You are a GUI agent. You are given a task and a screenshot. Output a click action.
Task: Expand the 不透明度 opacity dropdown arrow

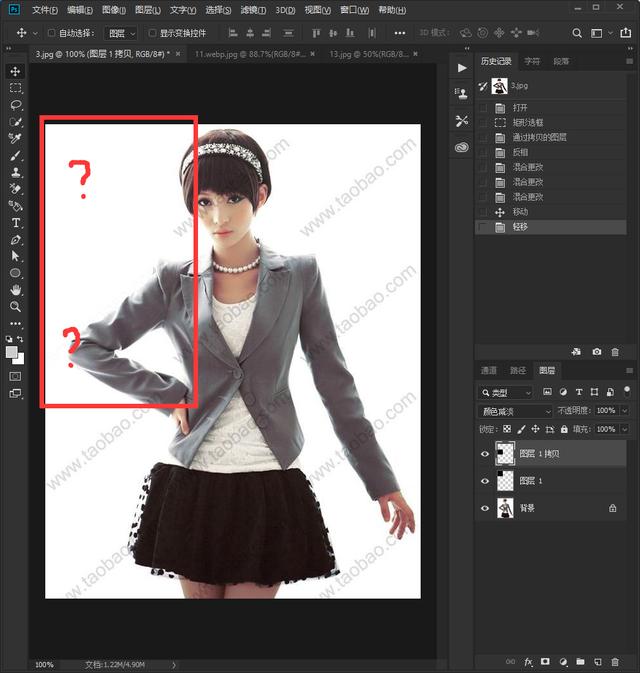tap(625, 411)
